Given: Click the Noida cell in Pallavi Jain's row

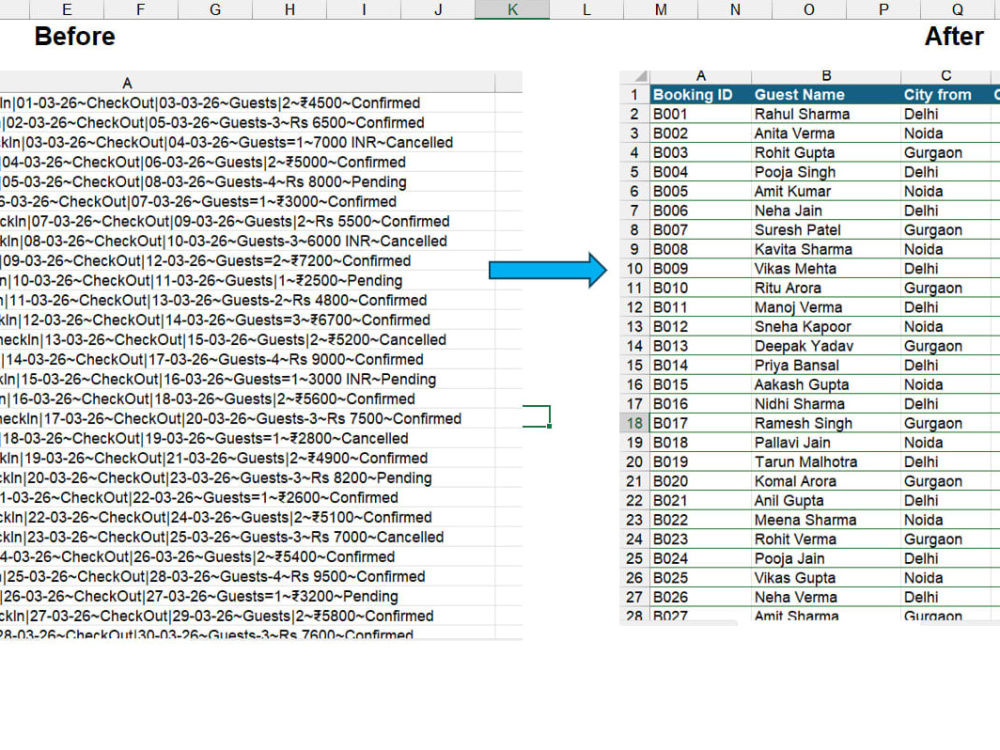Looking at the screenshot, I should coord(946,443).
